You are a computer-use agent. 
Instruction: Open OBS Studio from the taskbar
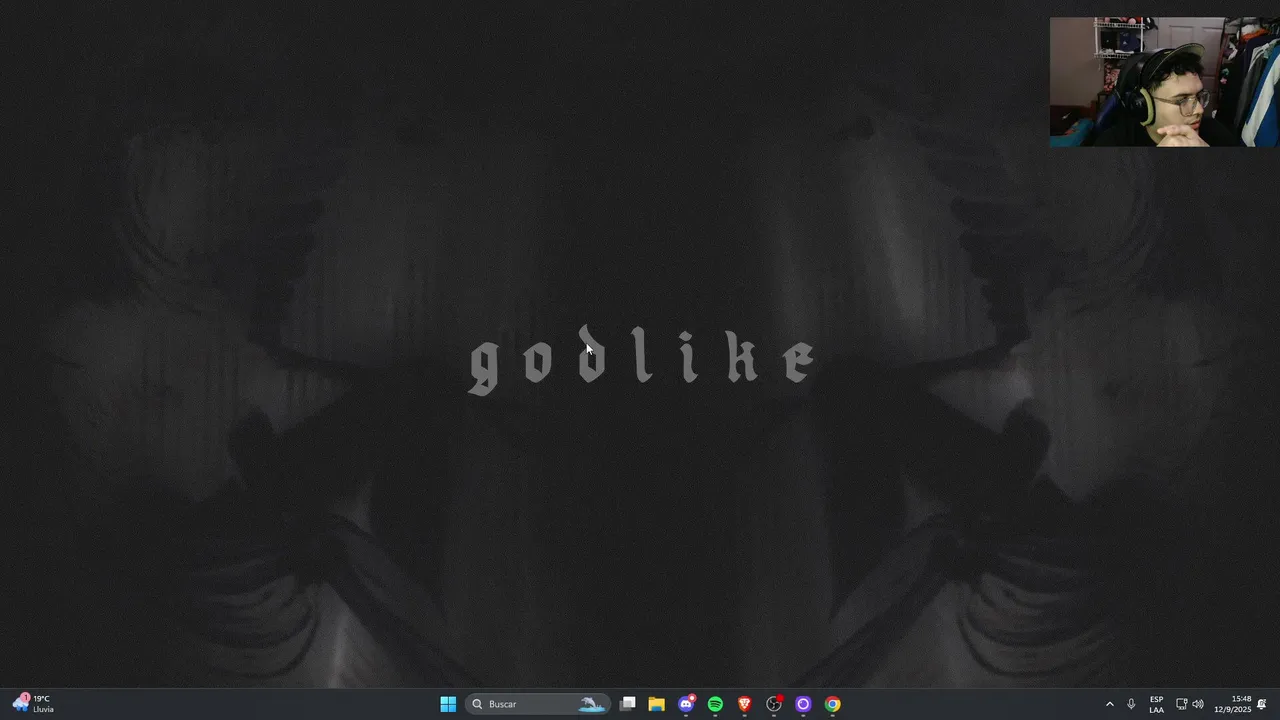coord(774,704)
